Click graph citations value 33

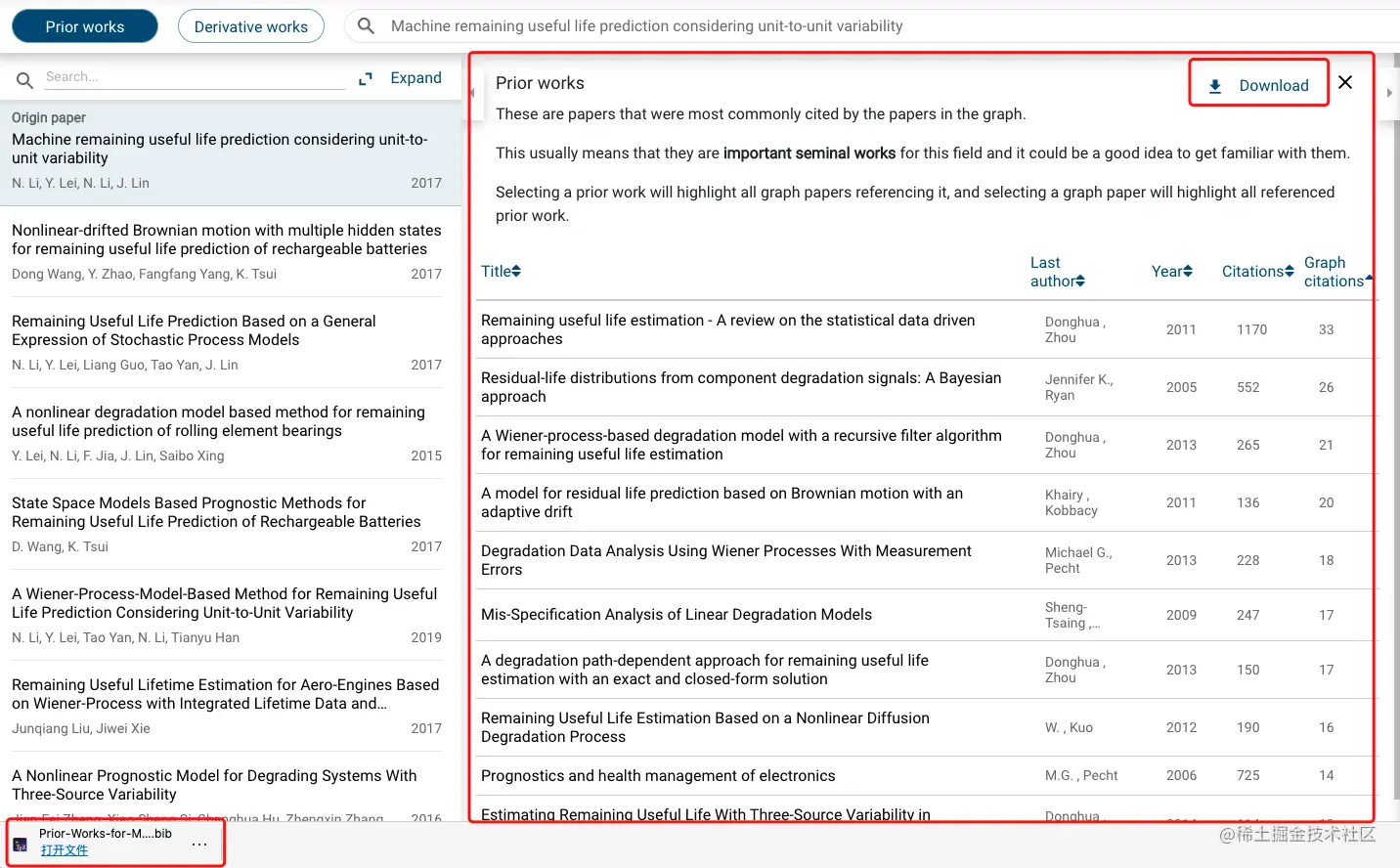1326,329
